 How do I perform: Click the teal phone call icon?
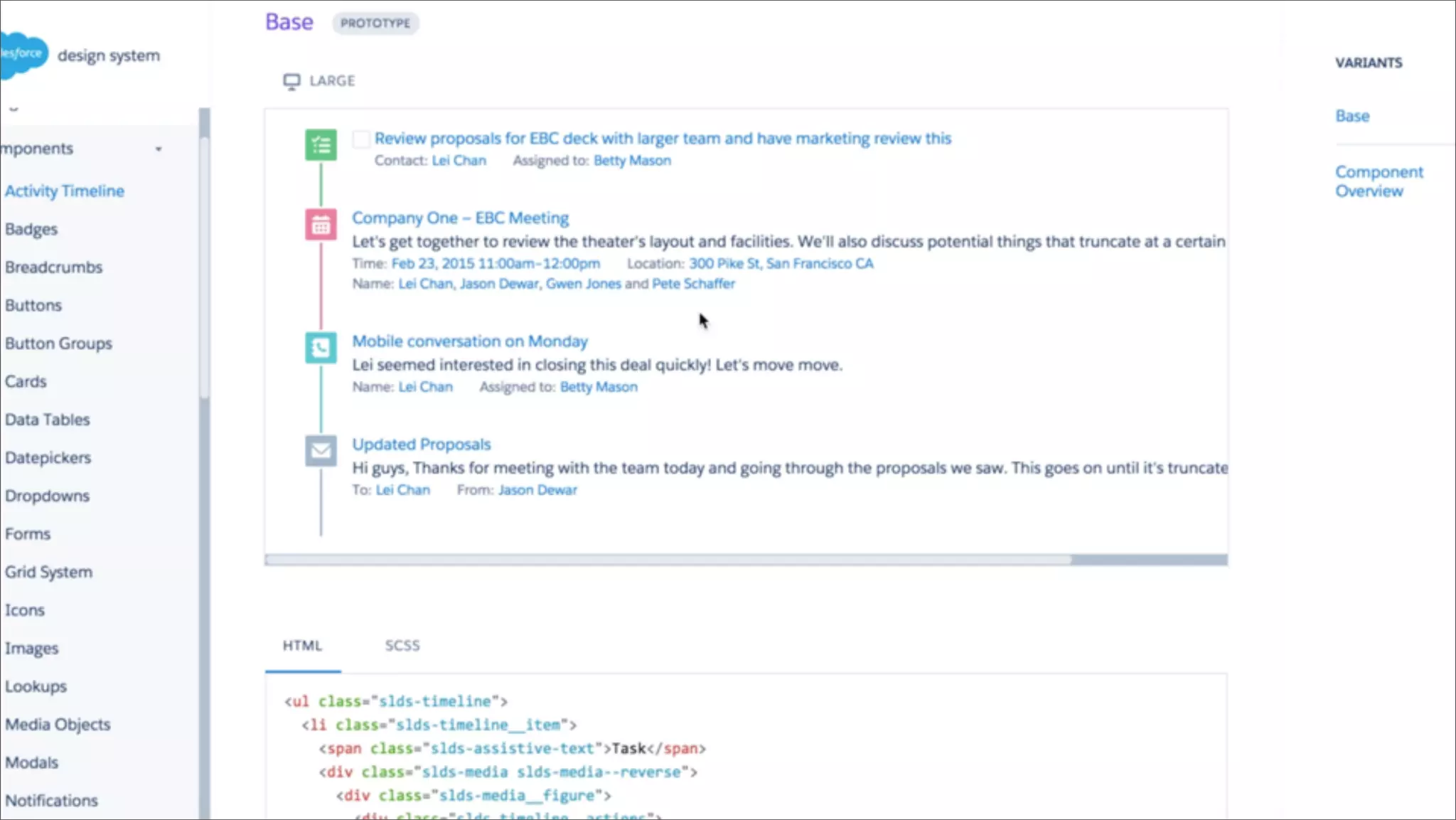(321, 348)
